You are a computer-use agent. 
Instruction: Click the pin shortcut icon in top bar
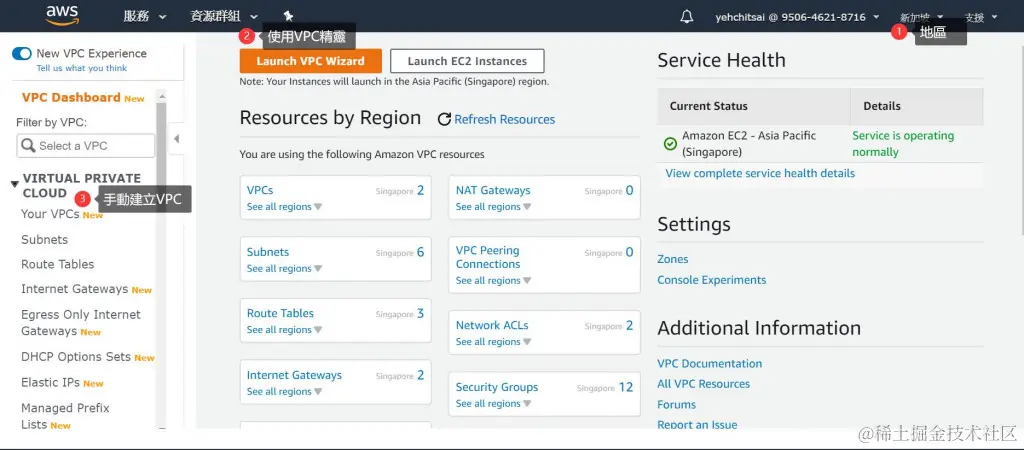[288, 16]
